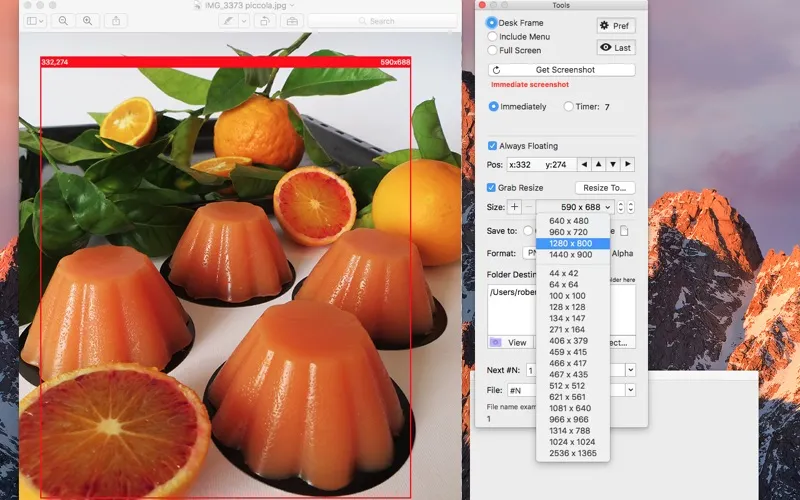Click the markup pen icon in Preview
This screenshot has height=500, width=800.
(x=228, y=21)
